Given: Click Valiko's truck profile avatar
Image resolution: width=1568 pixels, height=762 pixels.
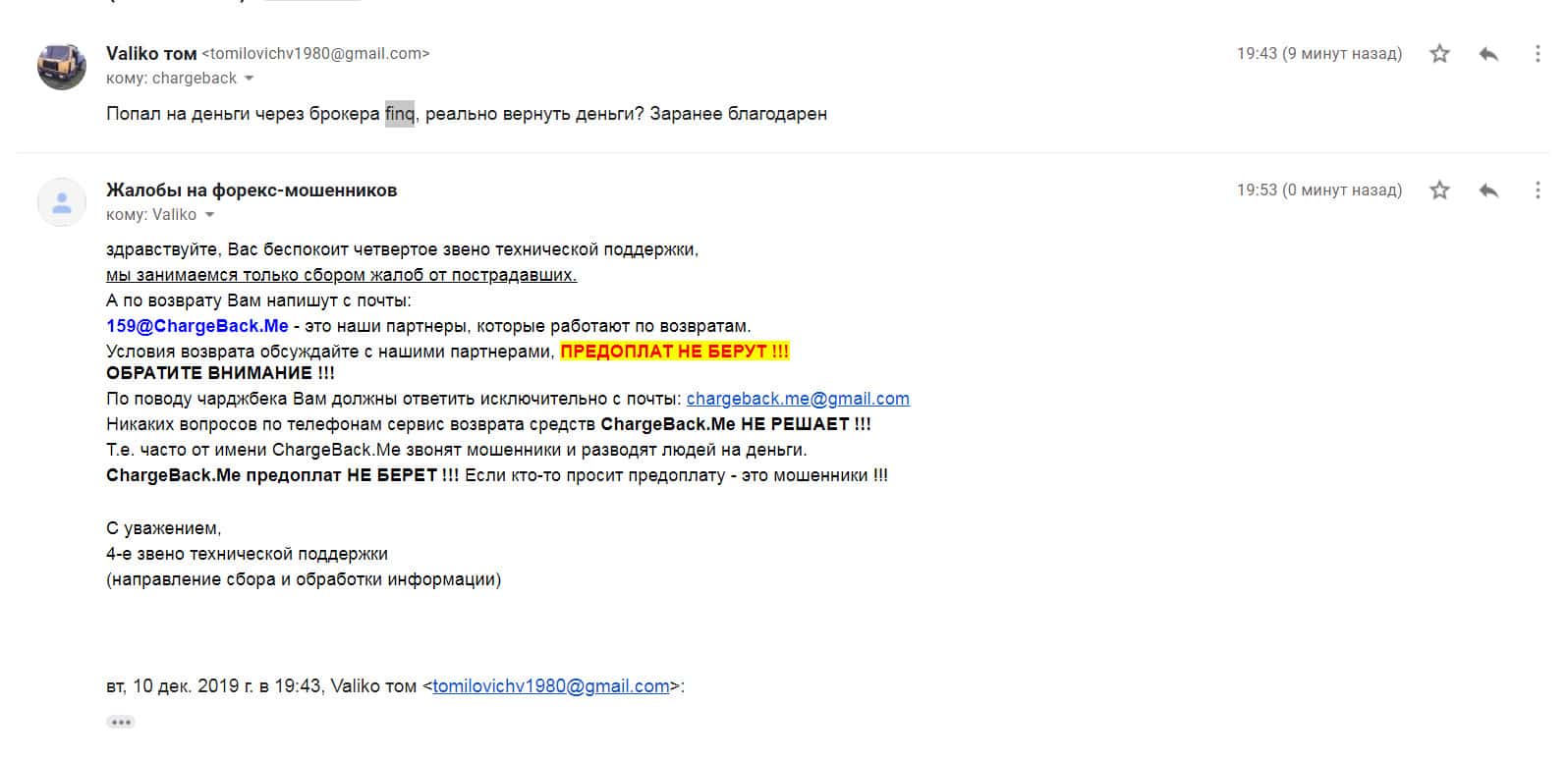Looking at the screenshot, I should [x=62, y=66].
